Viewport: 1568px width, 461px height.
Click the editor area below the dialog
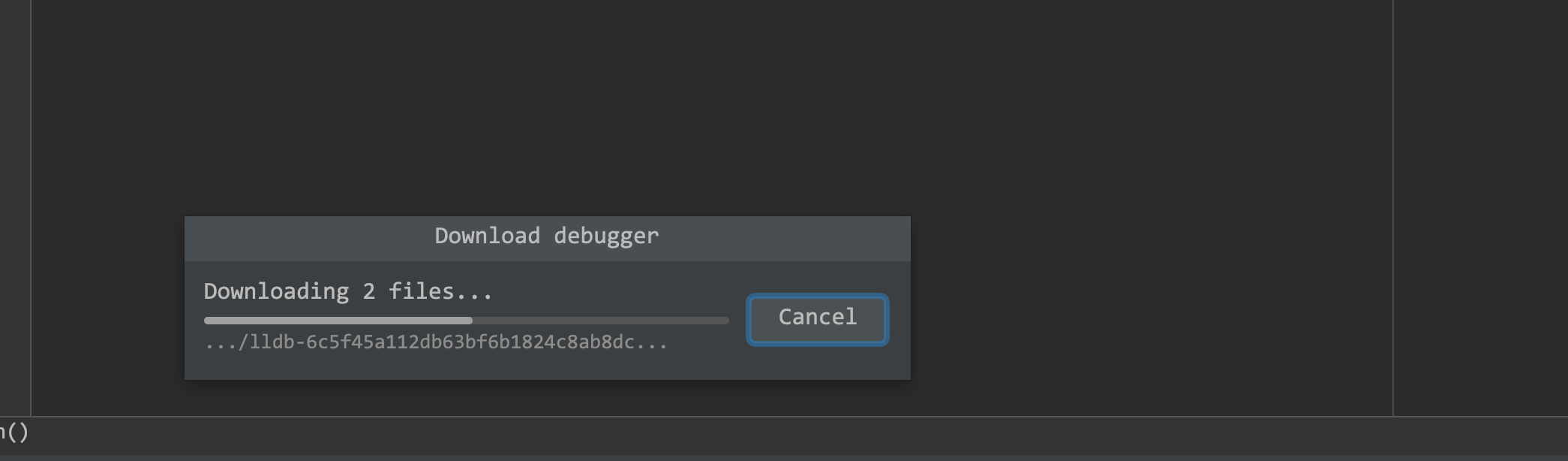[548, 397]
